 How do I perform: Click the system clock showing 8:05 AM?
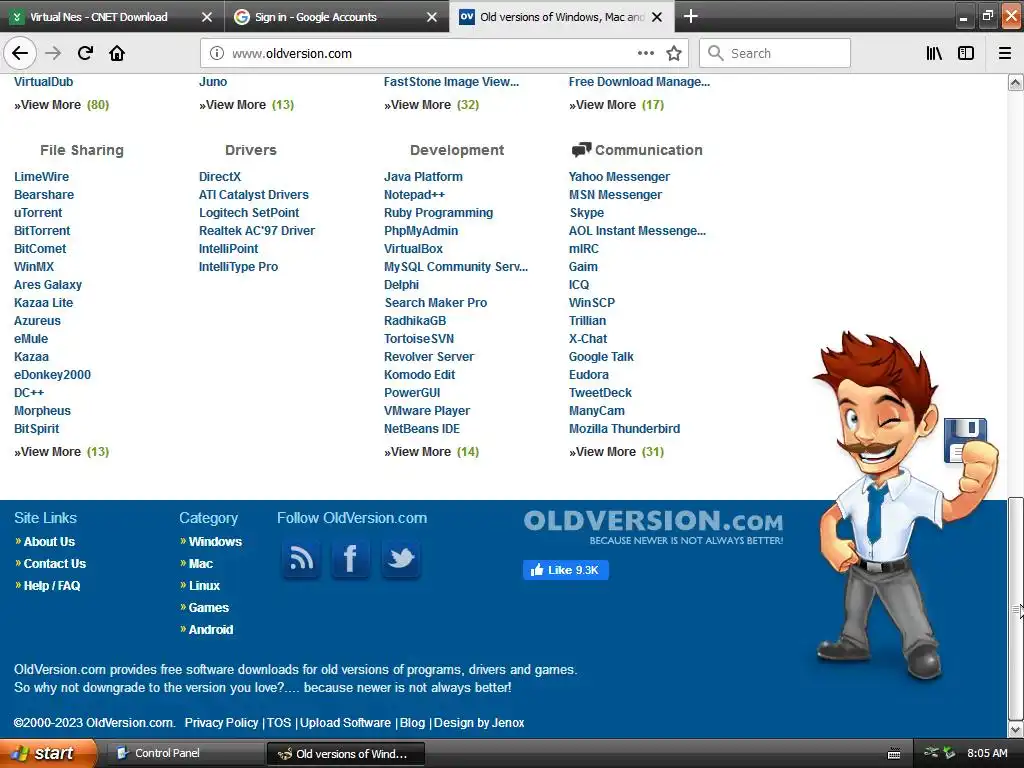pos(987,753)
